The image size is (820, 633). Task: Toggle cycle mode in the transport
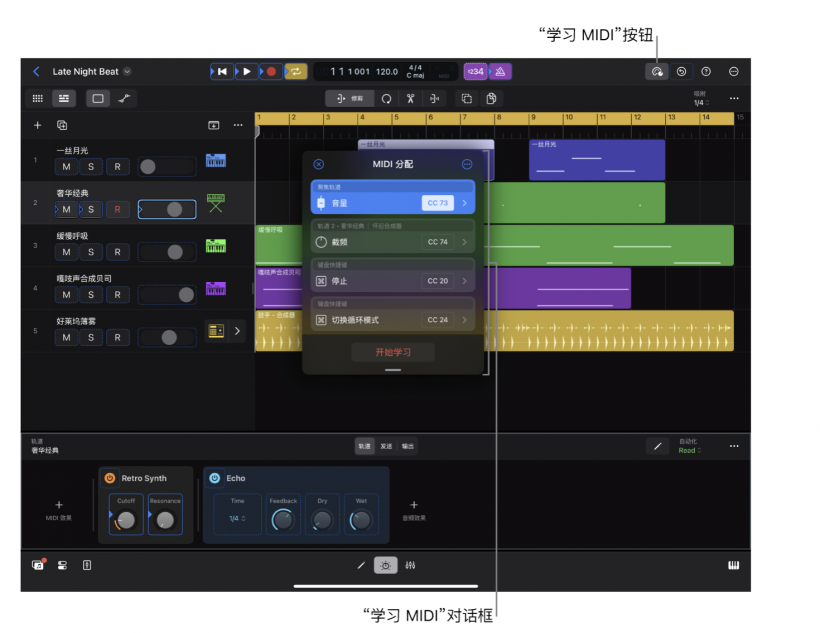296,72
